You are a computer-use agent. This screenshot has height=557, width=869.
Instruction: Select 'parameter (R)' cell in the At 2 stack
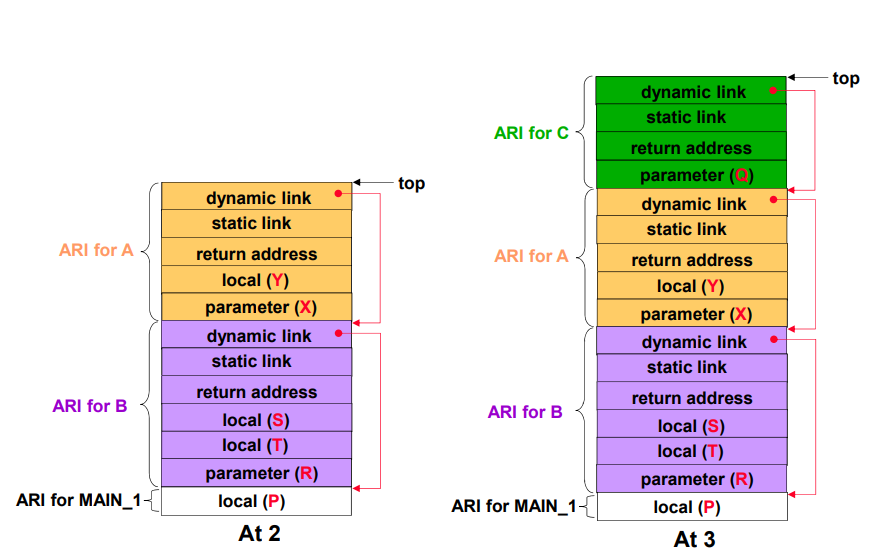point(257,473)
